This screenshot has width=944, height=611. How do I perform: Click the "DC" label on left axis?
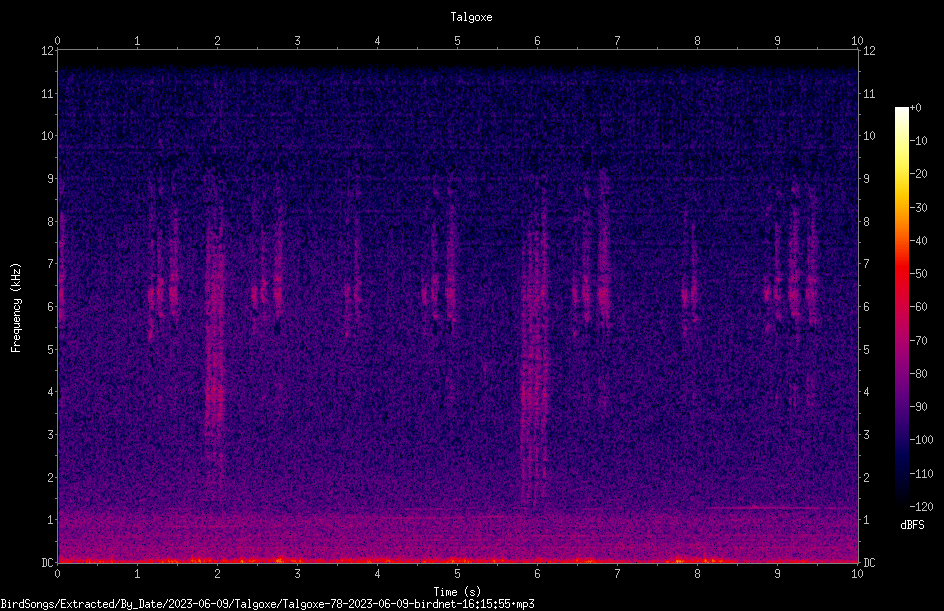click(47, 562)
